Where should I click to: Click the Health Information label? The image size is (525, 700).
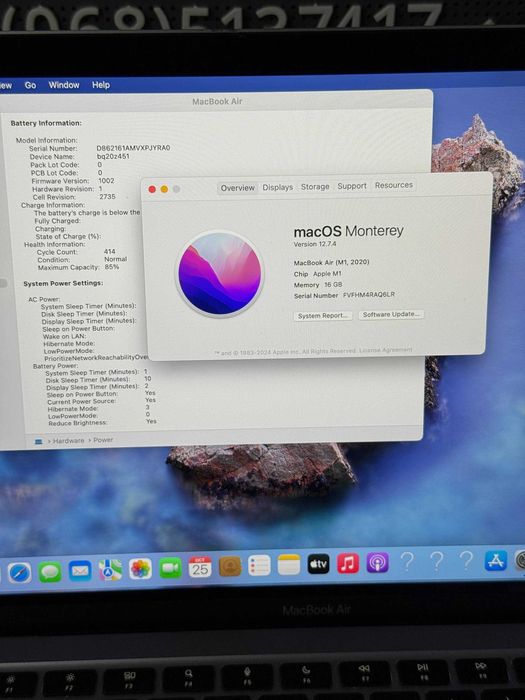click(54, 244)
